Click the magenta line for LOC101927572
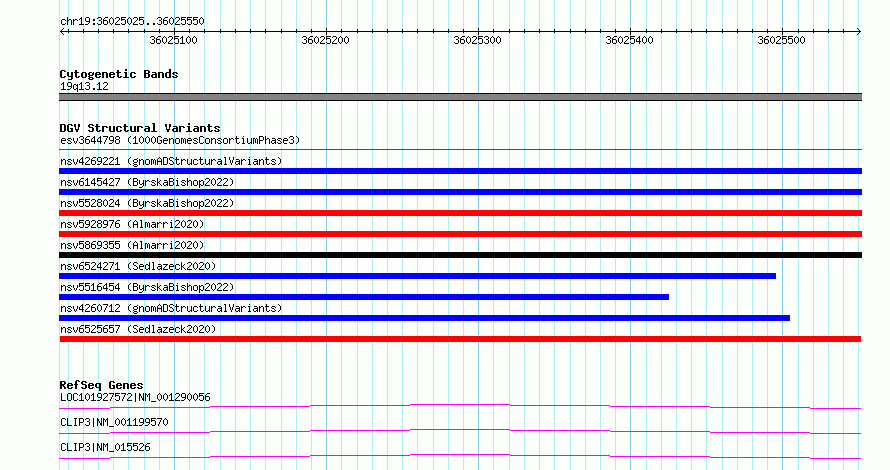Screen dimensions: 890x470 click(460, 406)
